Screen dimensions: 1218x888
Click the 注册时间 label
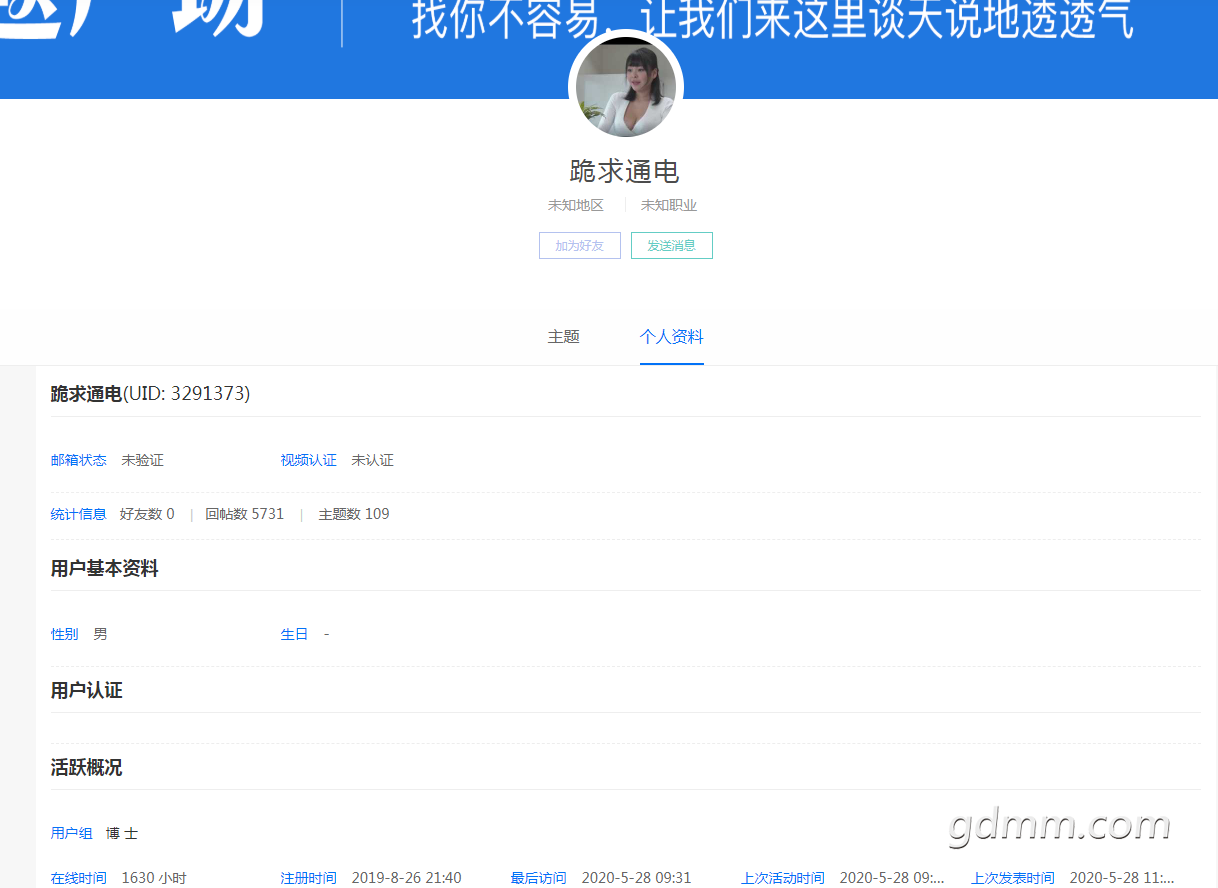(x=309, y=878)
